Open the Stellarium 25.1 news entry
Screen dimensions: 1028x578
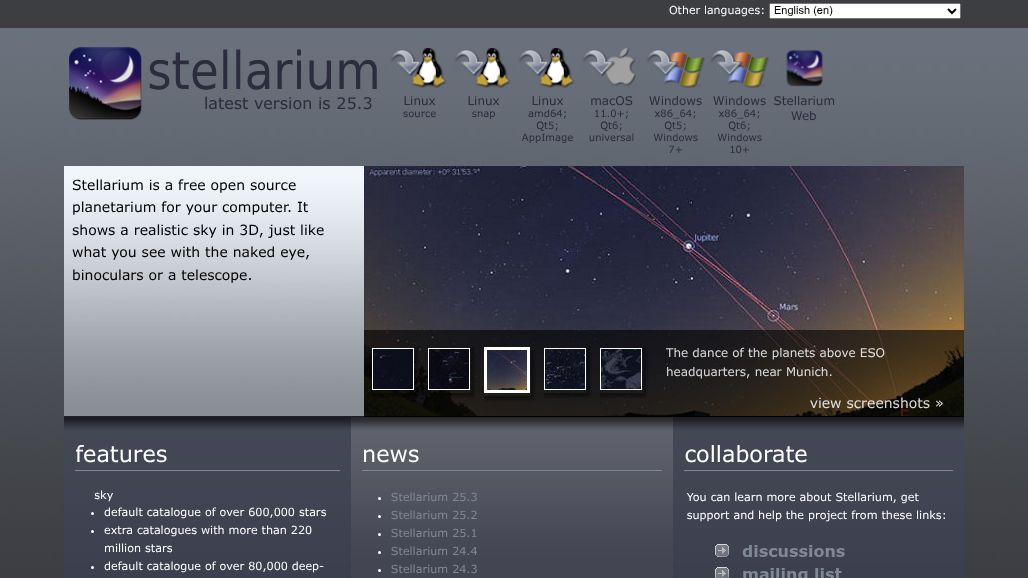(433, 533)
